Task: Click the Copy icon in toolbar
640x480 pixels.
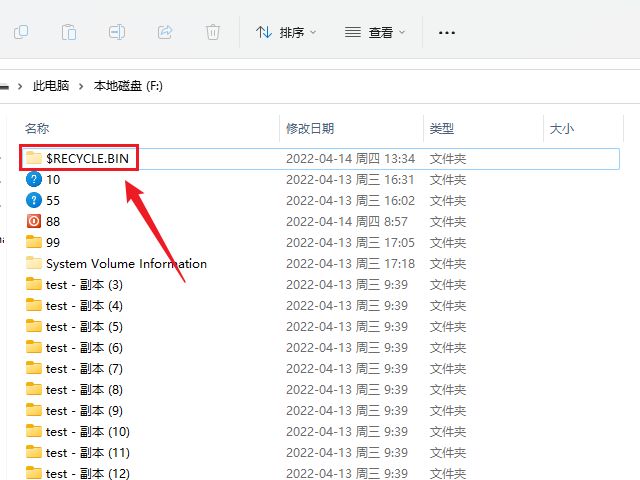Action: tap(21, 32)
